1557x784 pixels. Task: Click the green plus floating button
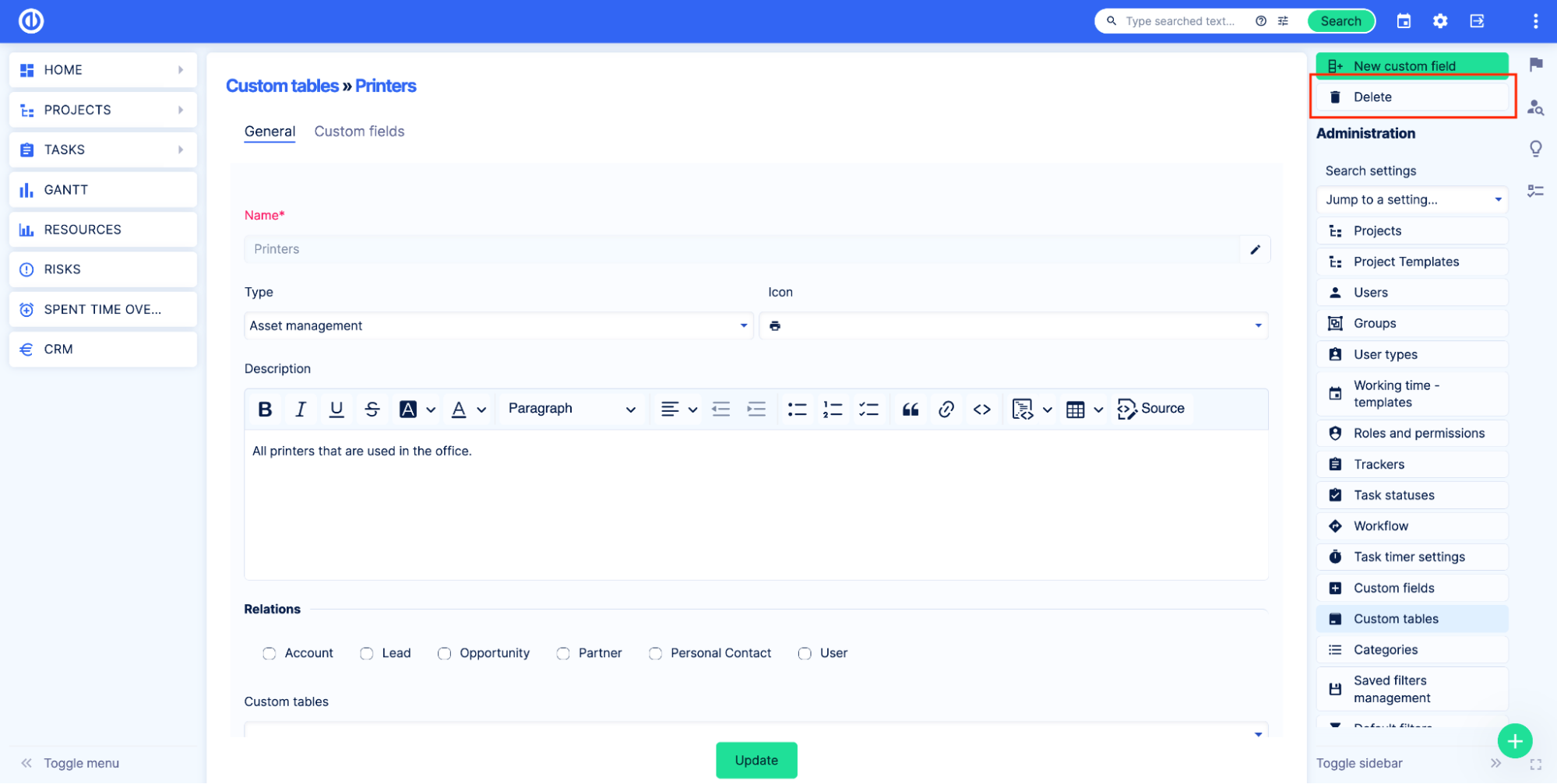[1514, 740]
